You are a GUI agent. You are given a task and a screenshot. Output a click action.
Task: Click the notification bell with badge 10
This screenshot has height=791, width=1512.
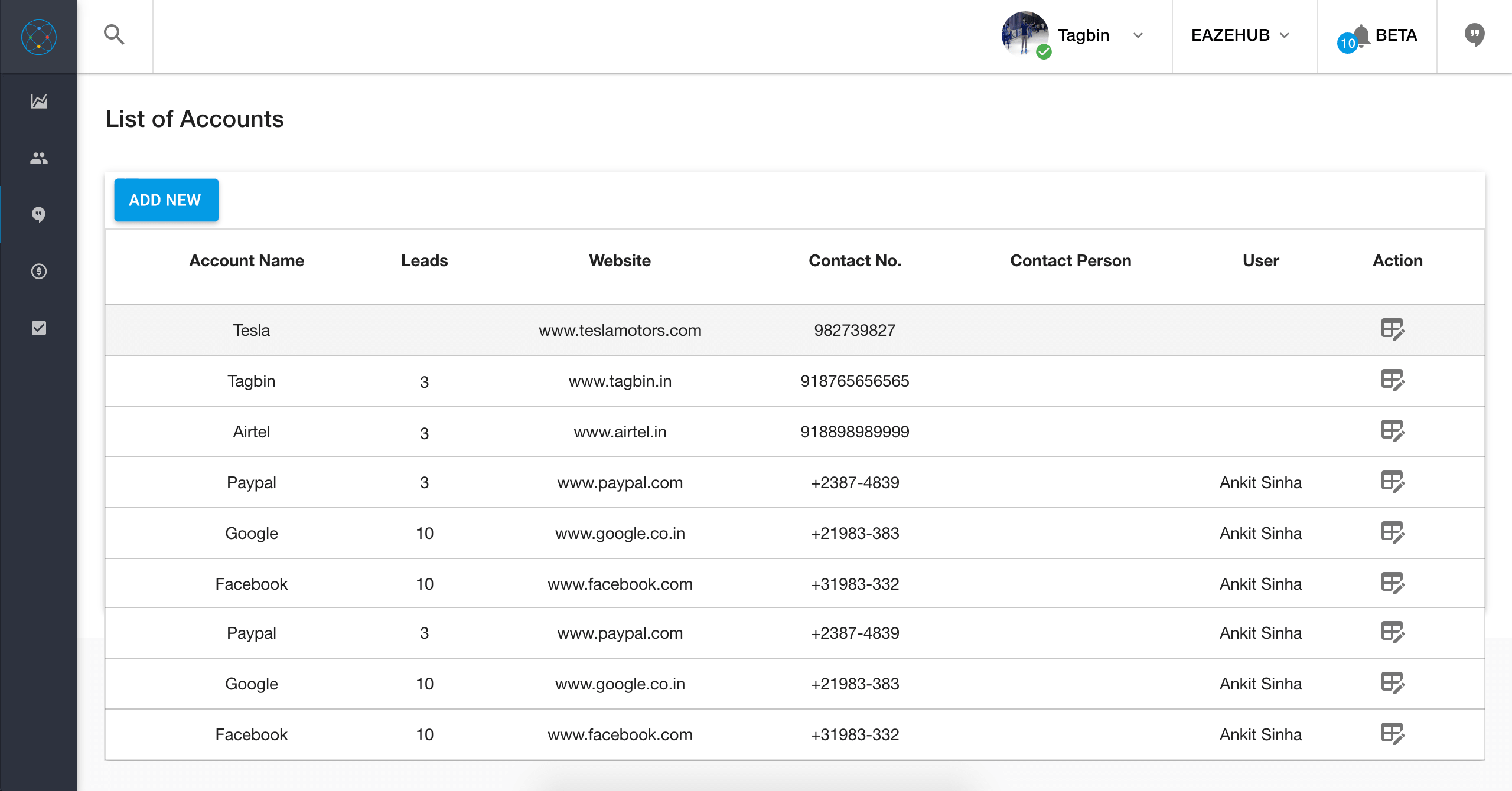(1355, 39)
